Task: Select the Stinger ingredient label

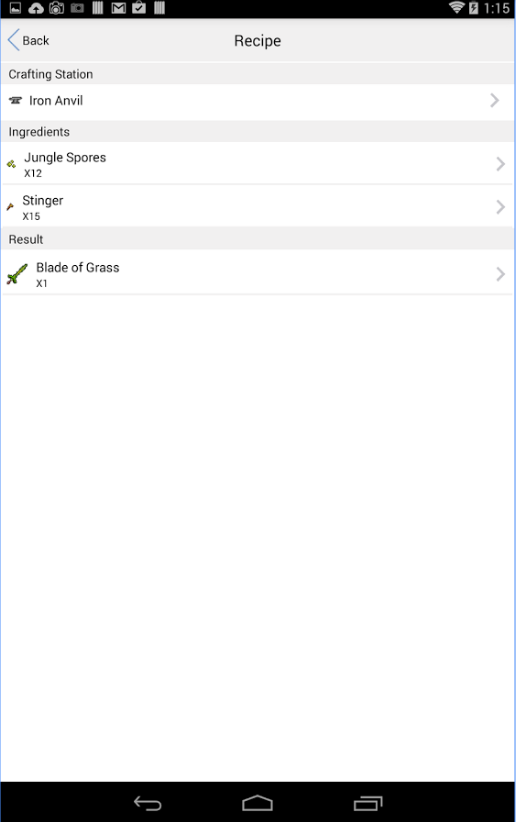Action: [42, 201]
